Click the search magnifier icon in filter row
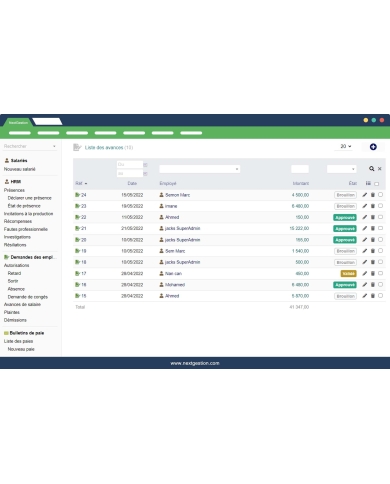The image size is (390, 484). (x=371, y=169)
